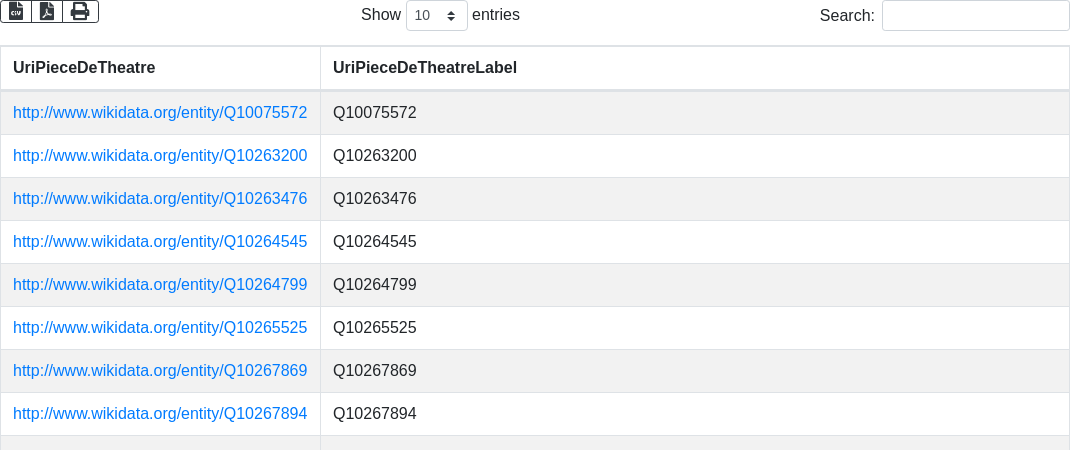Open the Q10263200 Wikidata link
Screen dimensions: 1070x450
tap(160, 156)
